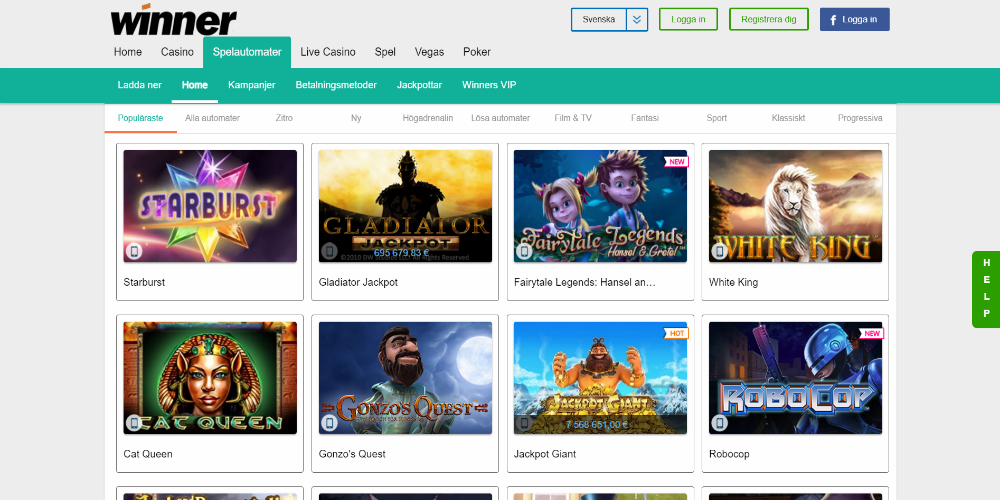The width and height of the screenshot is (1000, 500).
Task: Select the Alla automater filter tab
Action: [212, 118]
